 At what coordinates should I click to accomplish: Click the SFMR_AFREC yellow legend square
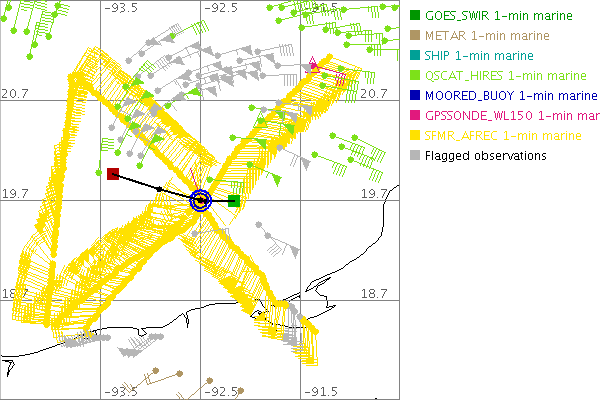[x=415, y=136]
